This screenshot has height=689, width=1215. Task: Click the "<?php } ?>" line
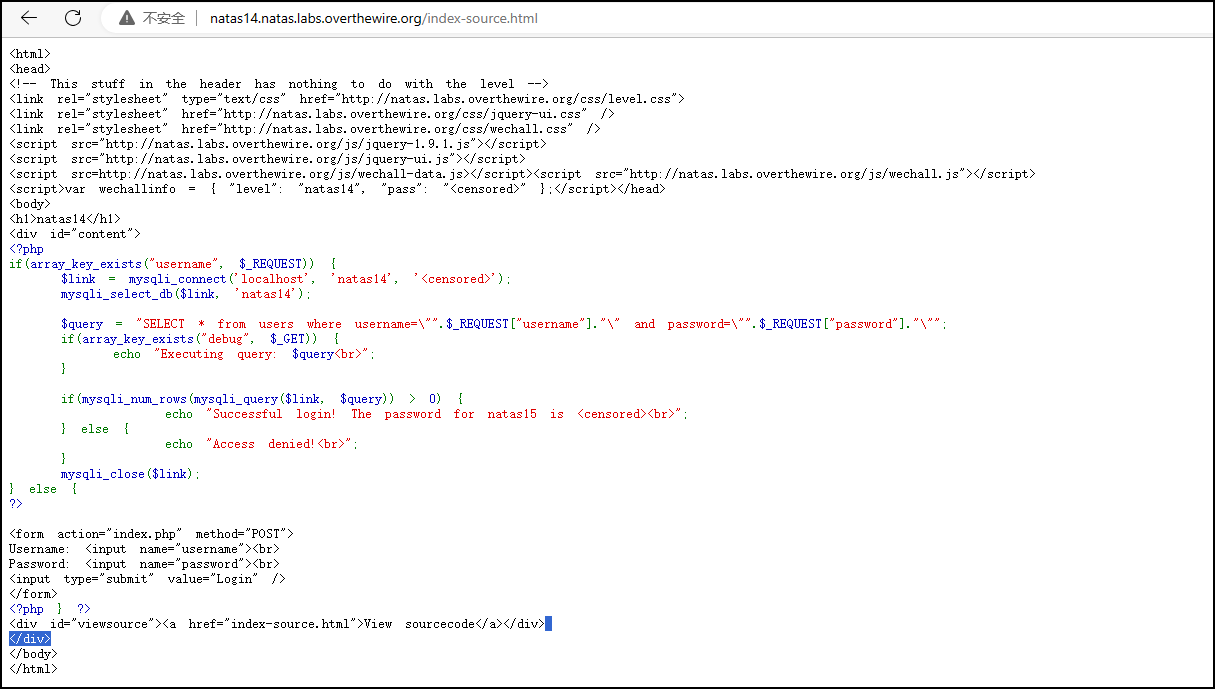point(50,609)
